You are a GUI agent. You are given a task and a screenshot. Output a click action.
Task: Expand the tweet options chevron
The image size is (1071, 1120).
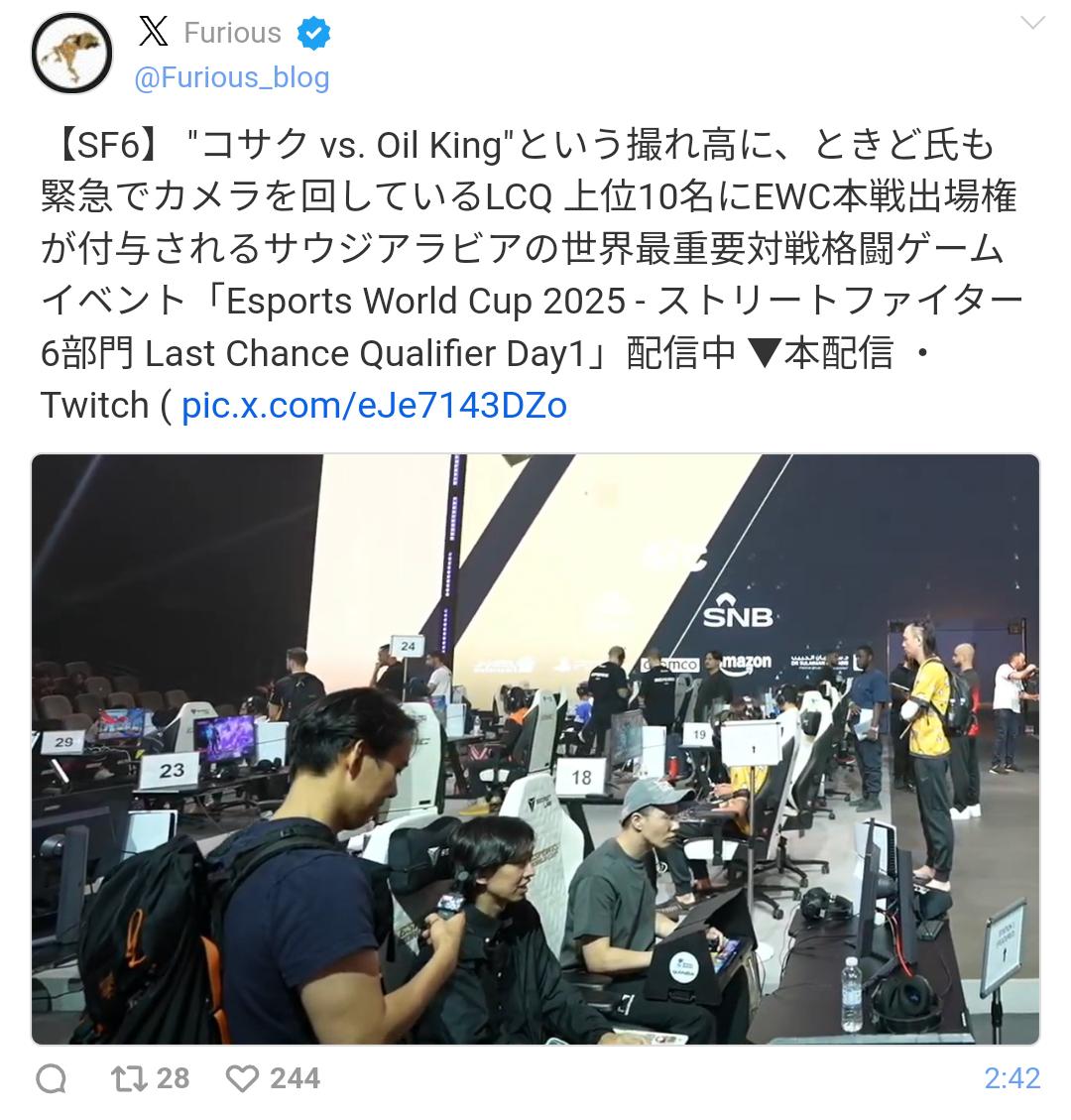pos(1032,24)
